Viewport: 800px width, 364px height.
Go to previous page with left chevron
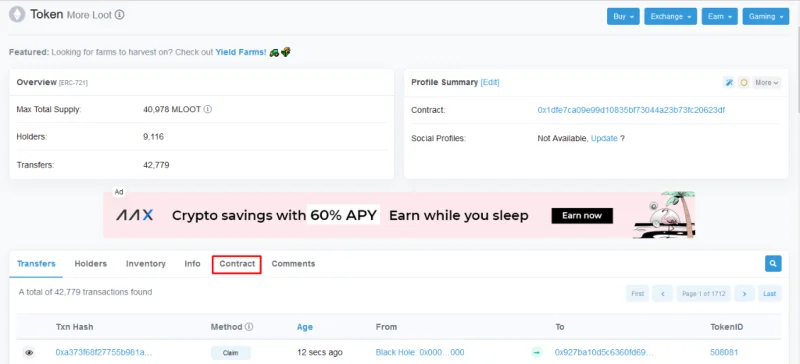[662, 294]
